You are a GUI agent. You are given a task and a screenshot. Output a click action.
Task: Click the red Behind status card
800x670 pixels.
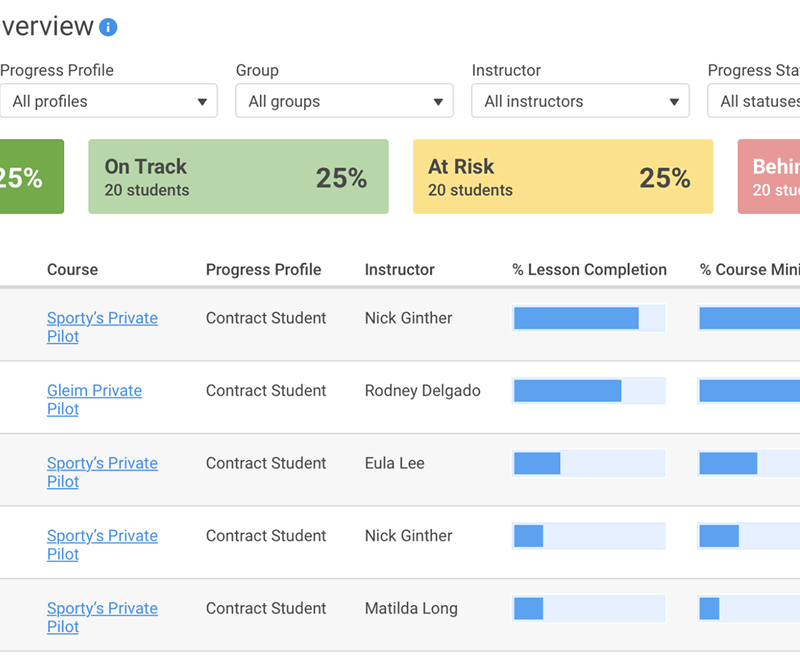coord(770,177)
